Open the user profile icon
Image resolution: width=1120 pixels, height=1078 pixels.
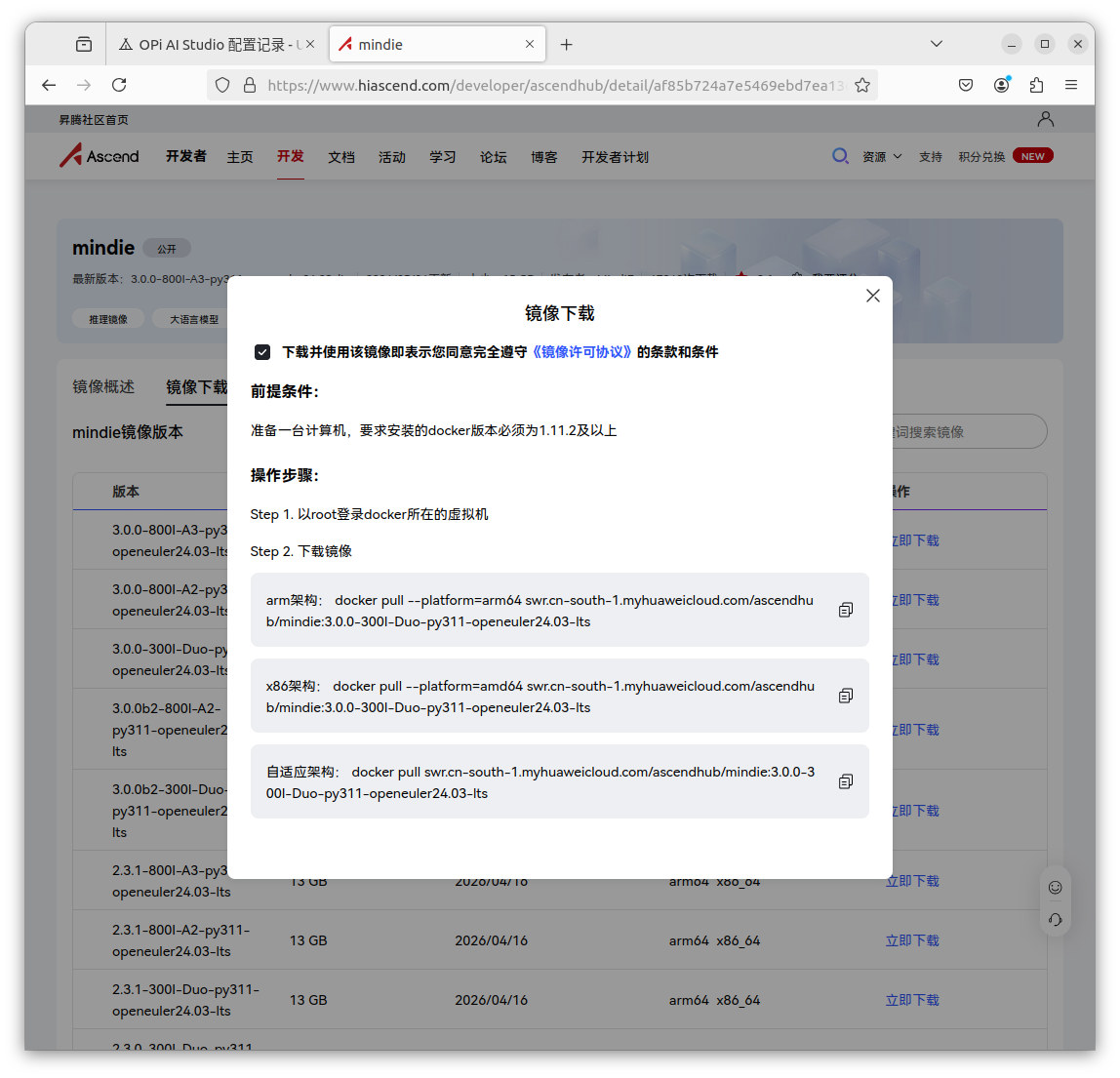(1046, 119)
